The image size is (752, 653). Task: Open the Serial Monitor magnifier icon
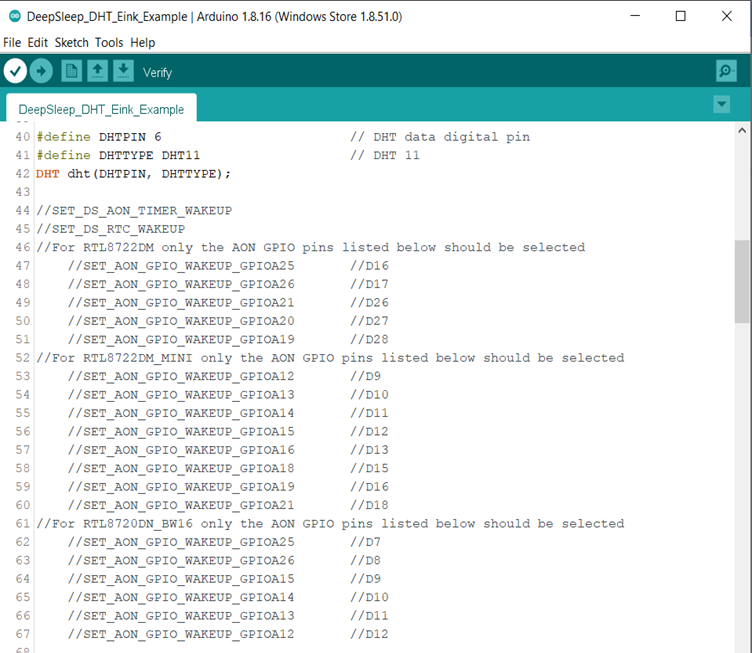coord(726,71)
